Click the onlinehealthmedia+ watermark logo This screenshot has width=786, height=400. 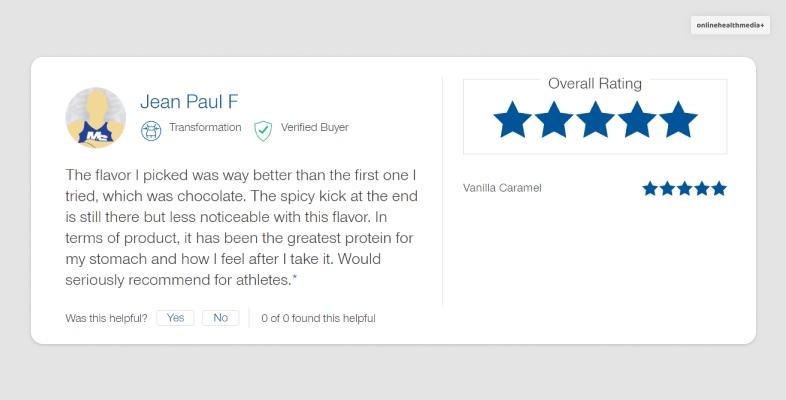(x=730, y=25)
